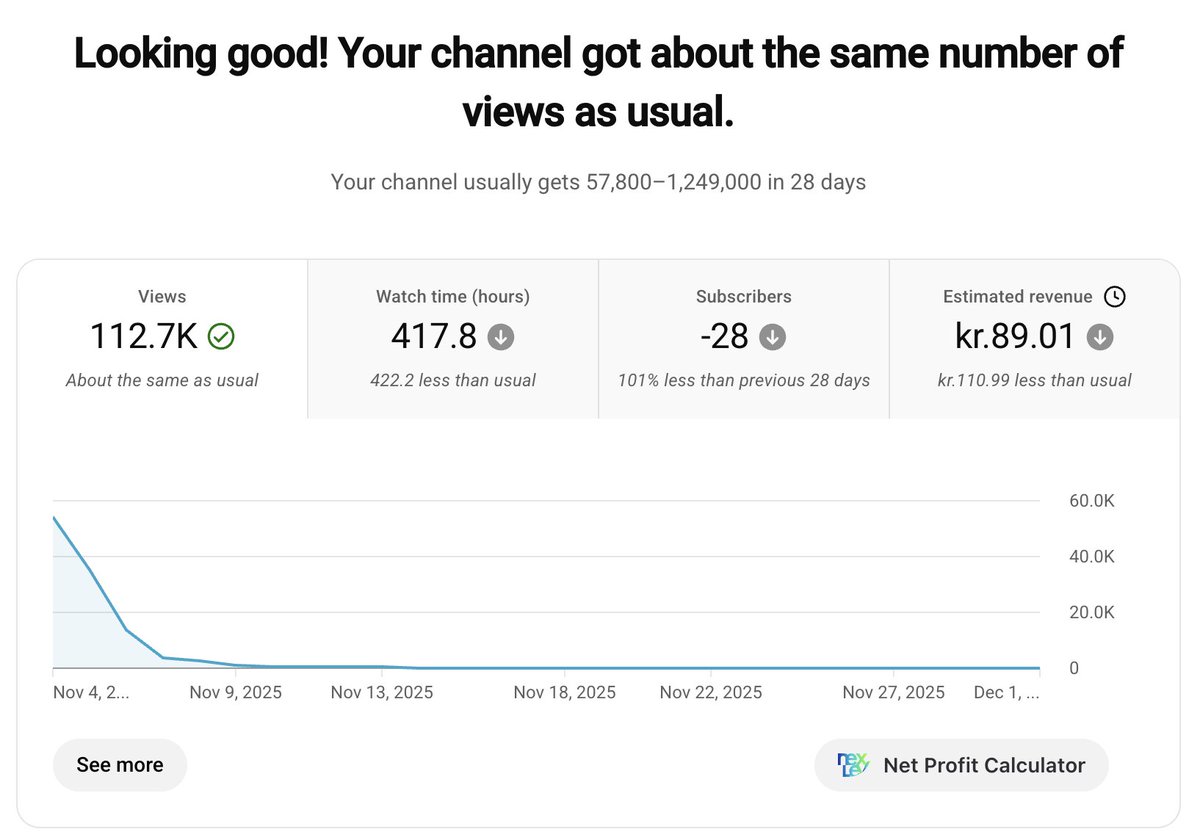Click the 417.8 watch time value
This screenshot has width=1200, height=840.
tap(434, 337)
